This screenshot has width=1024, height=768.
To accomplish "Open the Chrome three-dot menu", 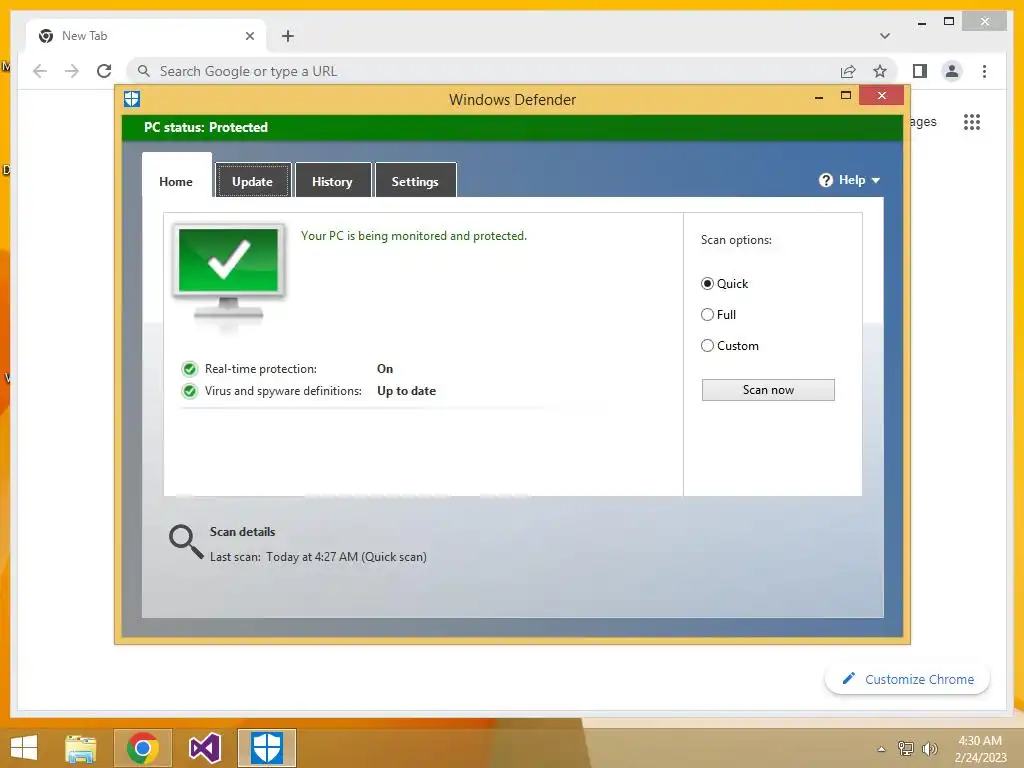I will [984, 71].
